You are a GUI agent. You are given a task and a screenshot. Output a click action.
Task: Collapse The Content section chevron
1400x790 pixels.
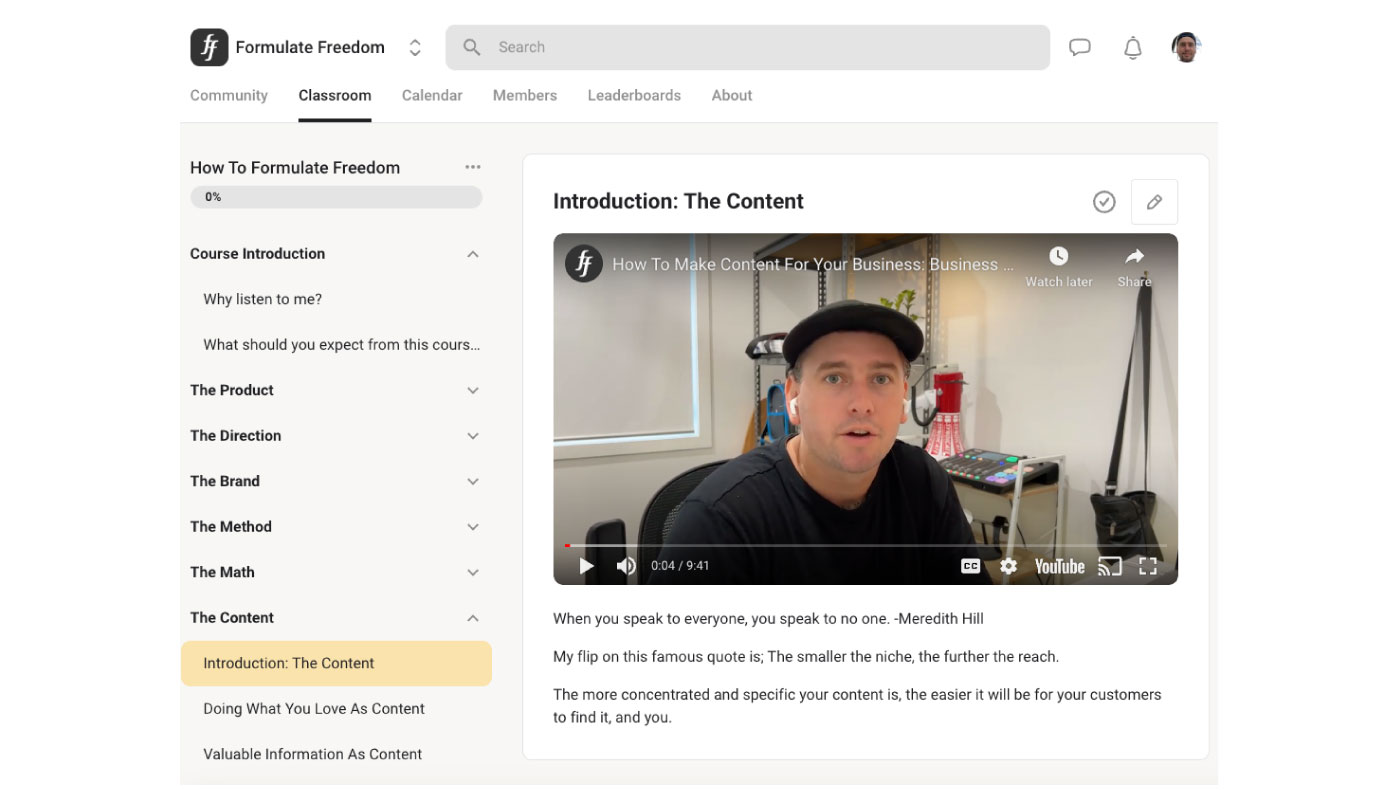click(x=473, y=618)
